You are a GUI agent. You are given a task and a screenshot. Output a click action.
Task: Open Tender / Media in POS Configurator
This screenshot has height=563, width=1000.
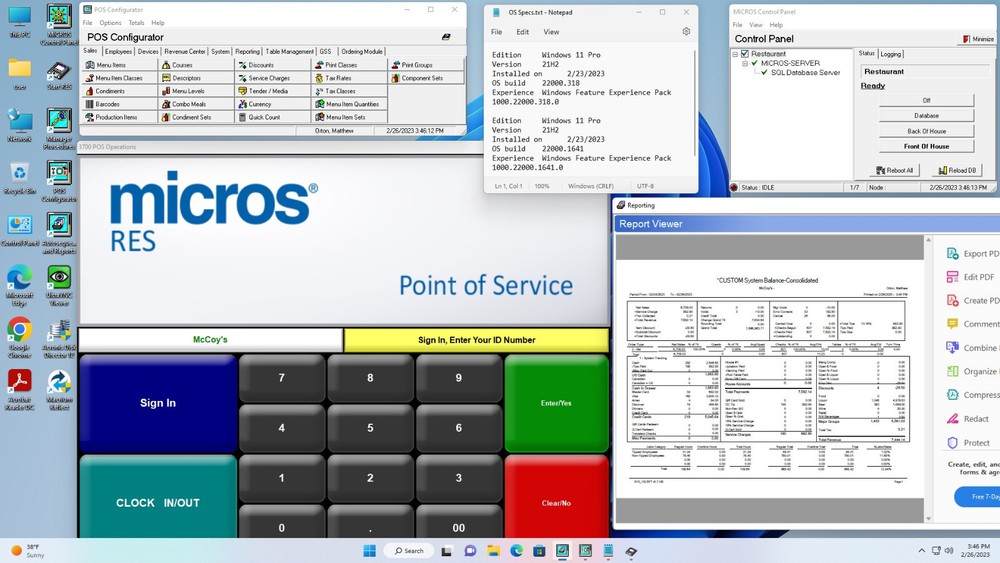[272, 91]
